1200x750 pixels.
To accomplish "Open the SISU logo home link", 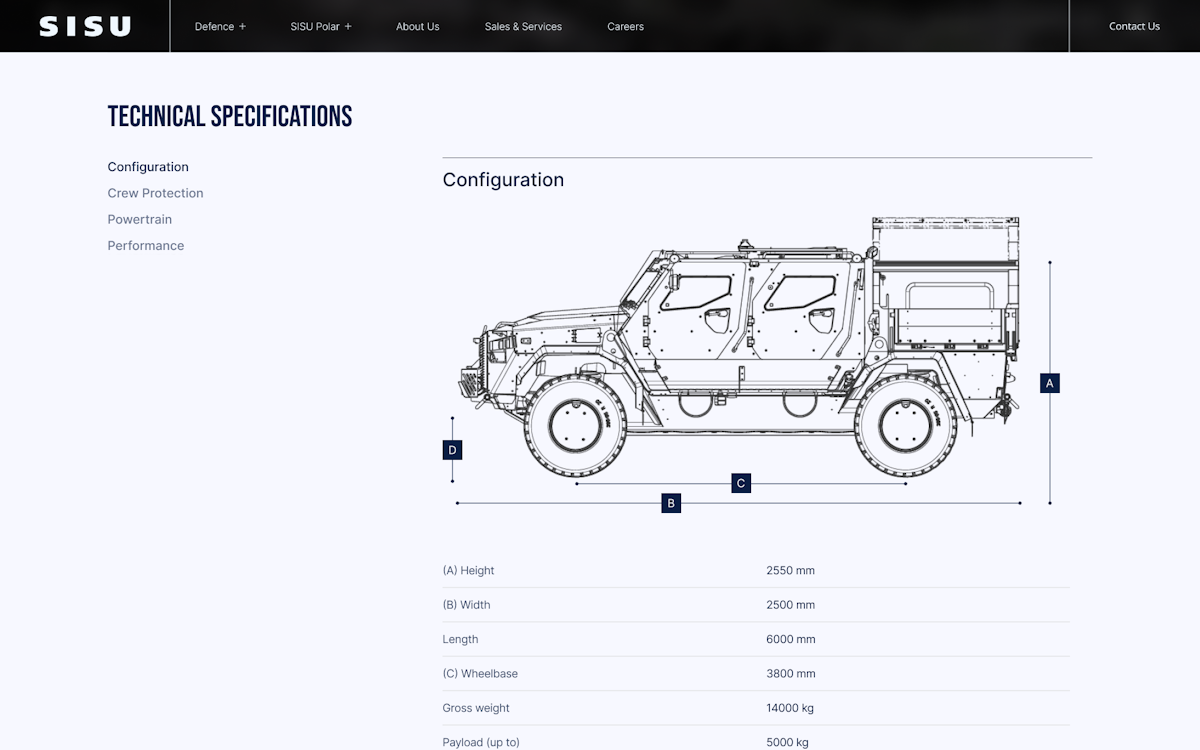I will pyautogui.click(x=85, y=26).
